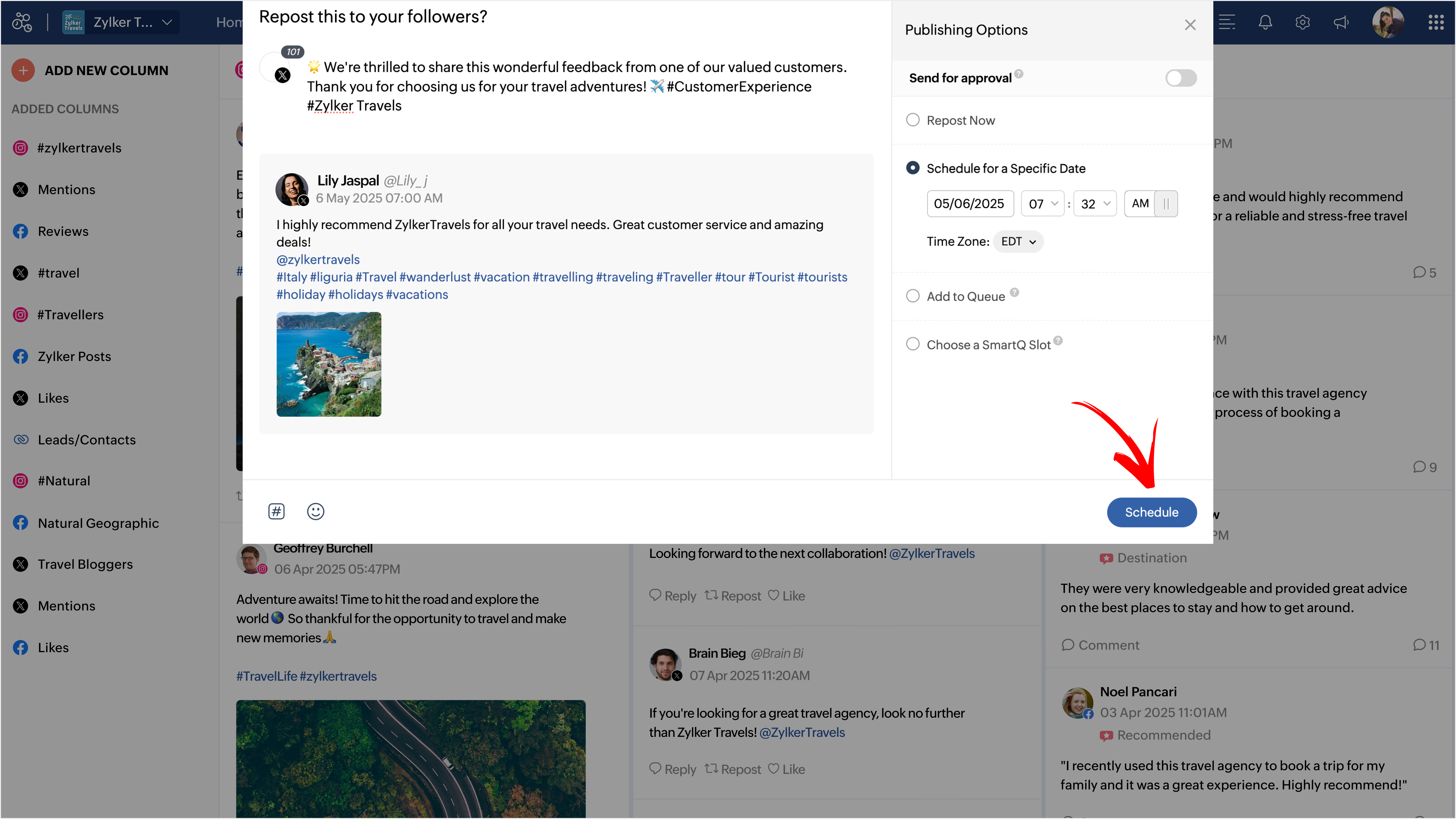Open the hashtag suggestions icon
This screenshot has width=1456, height=819.
(x=276, y=512)
